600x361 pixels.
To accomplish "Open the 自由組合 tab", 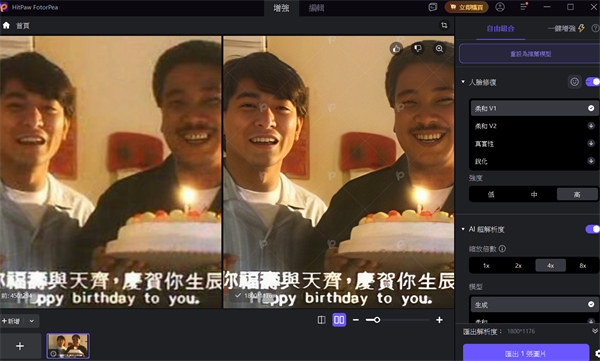I will tap(501, 28).
